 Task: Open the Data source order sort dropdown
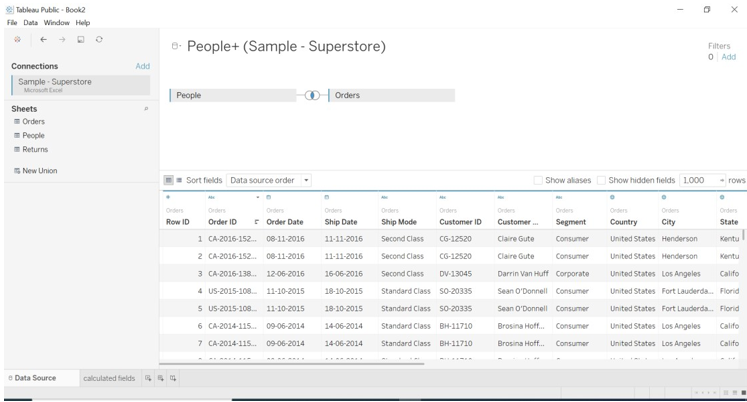pyautogui.click(x=269, y=180)
